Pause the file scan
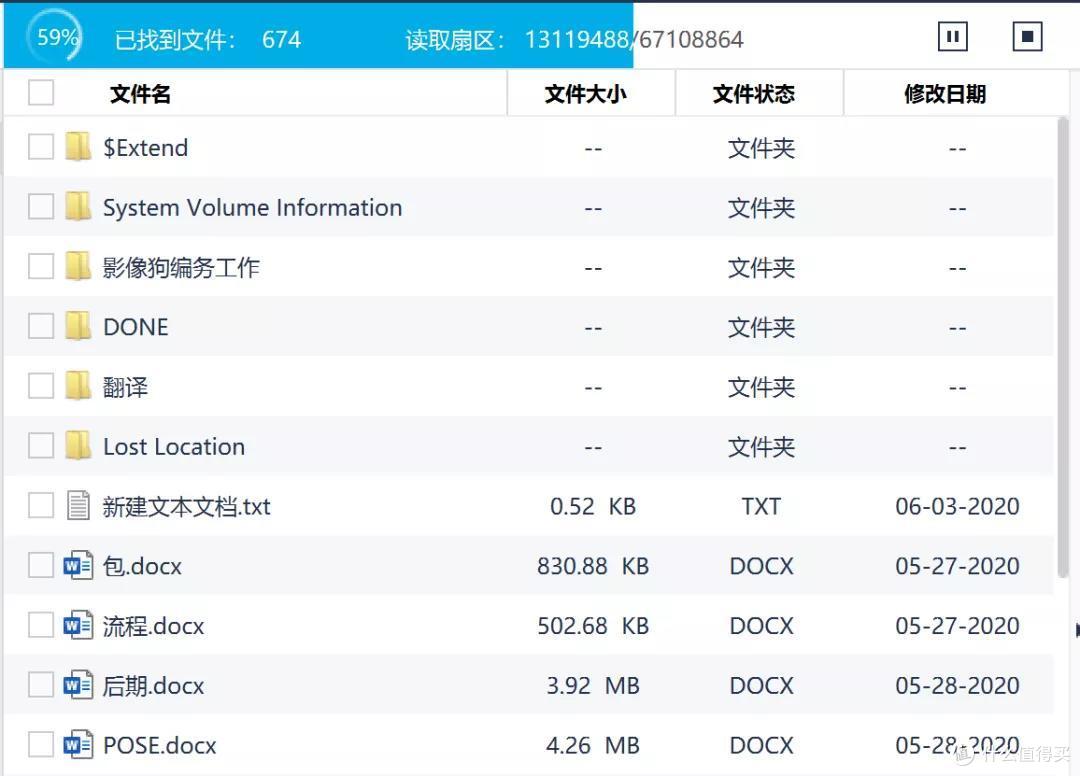This screenshot has height=776, width=1080. 953,36
